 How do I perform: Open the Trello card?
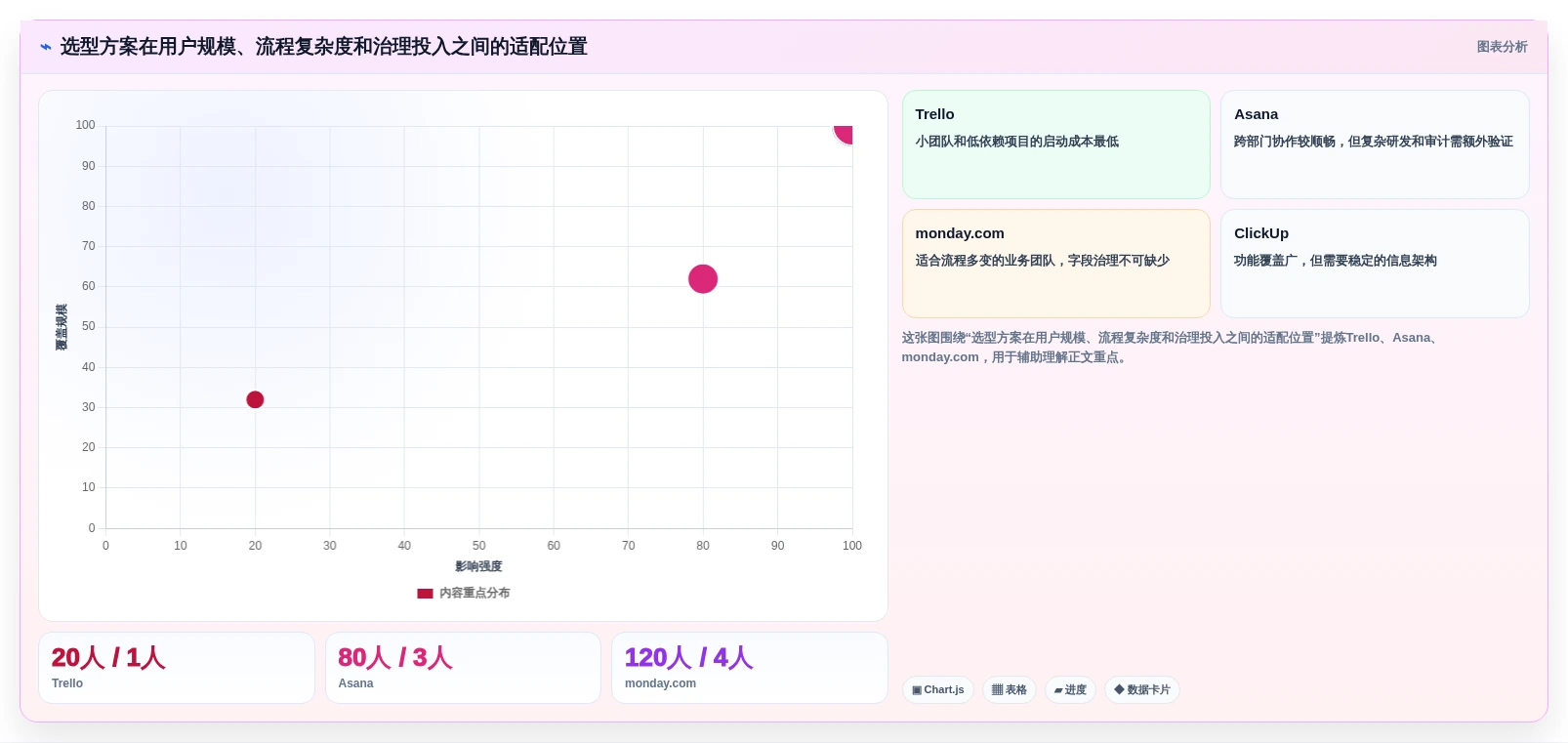tap(1056, 144)
